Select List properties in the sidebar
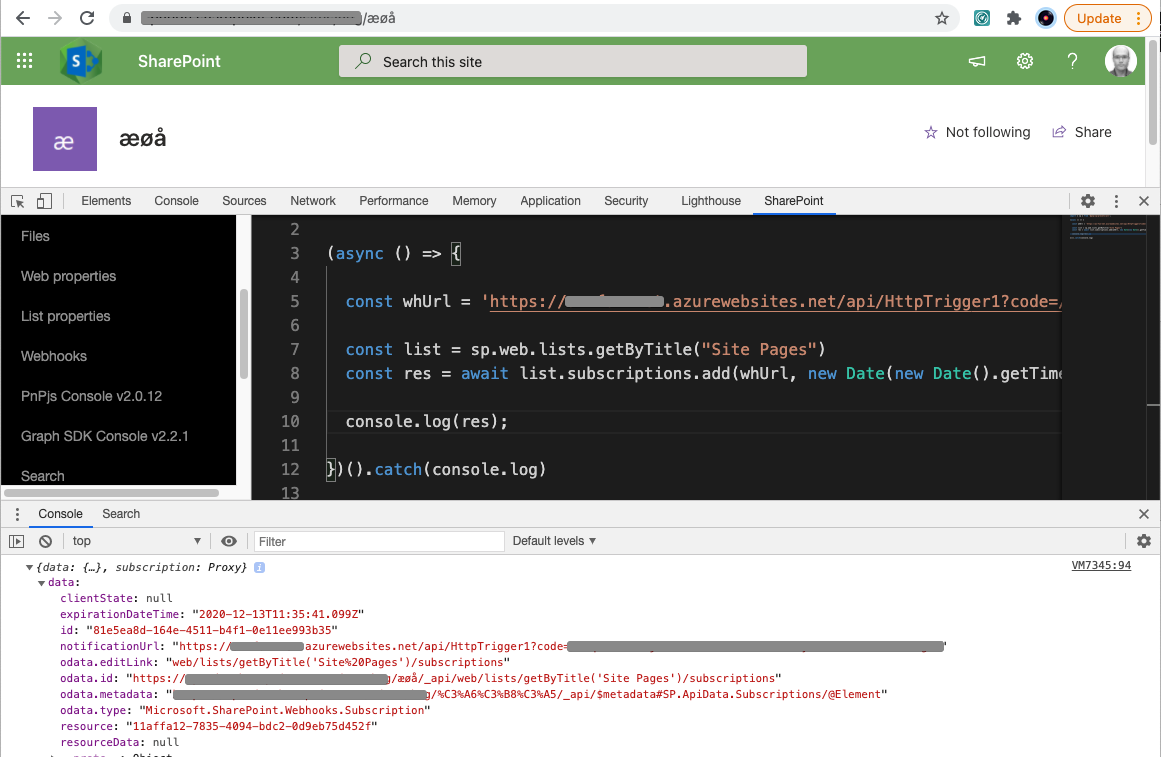Image resolution: width=1161 pixels, height=757 pixels. click(x=66, y=316)
